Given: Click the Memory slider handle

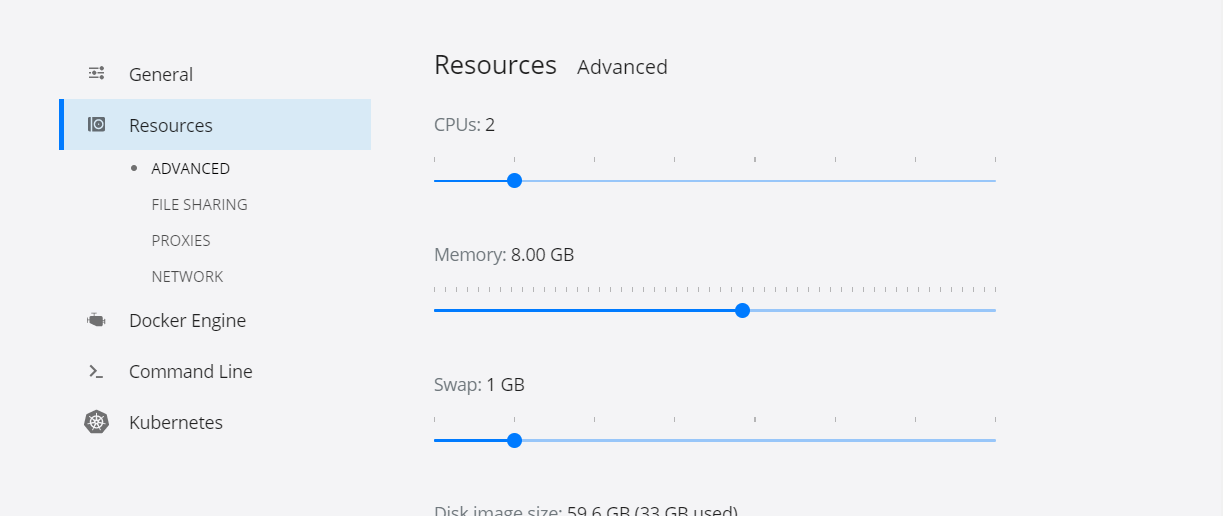Looking at the screenshot, I should tap(742, 311).
